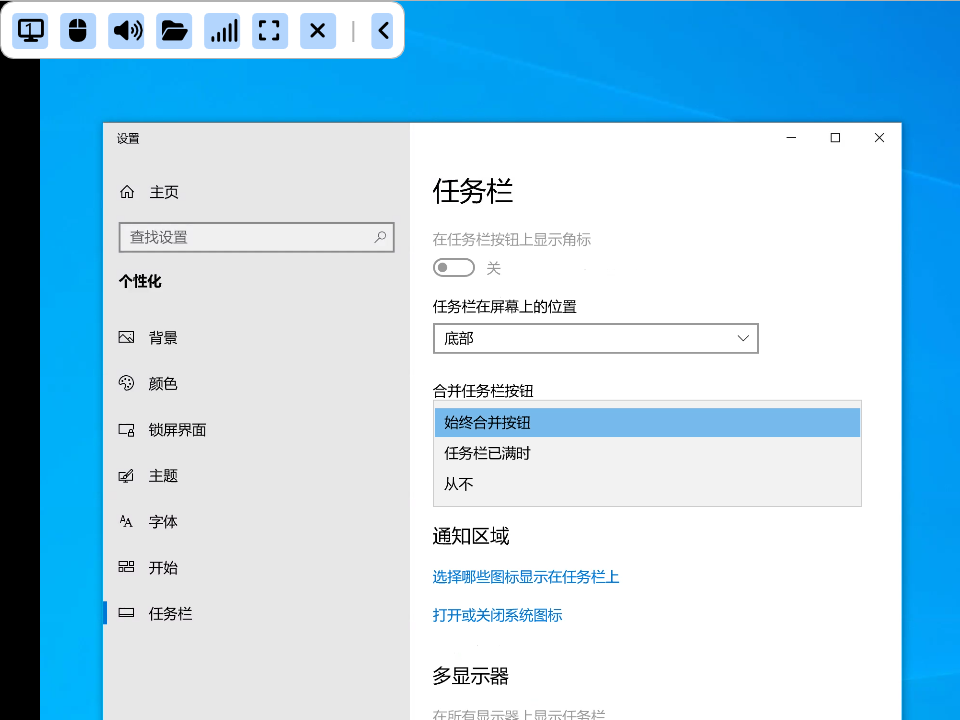
Task: Close the 设置 window
Action: pos(879,138)
